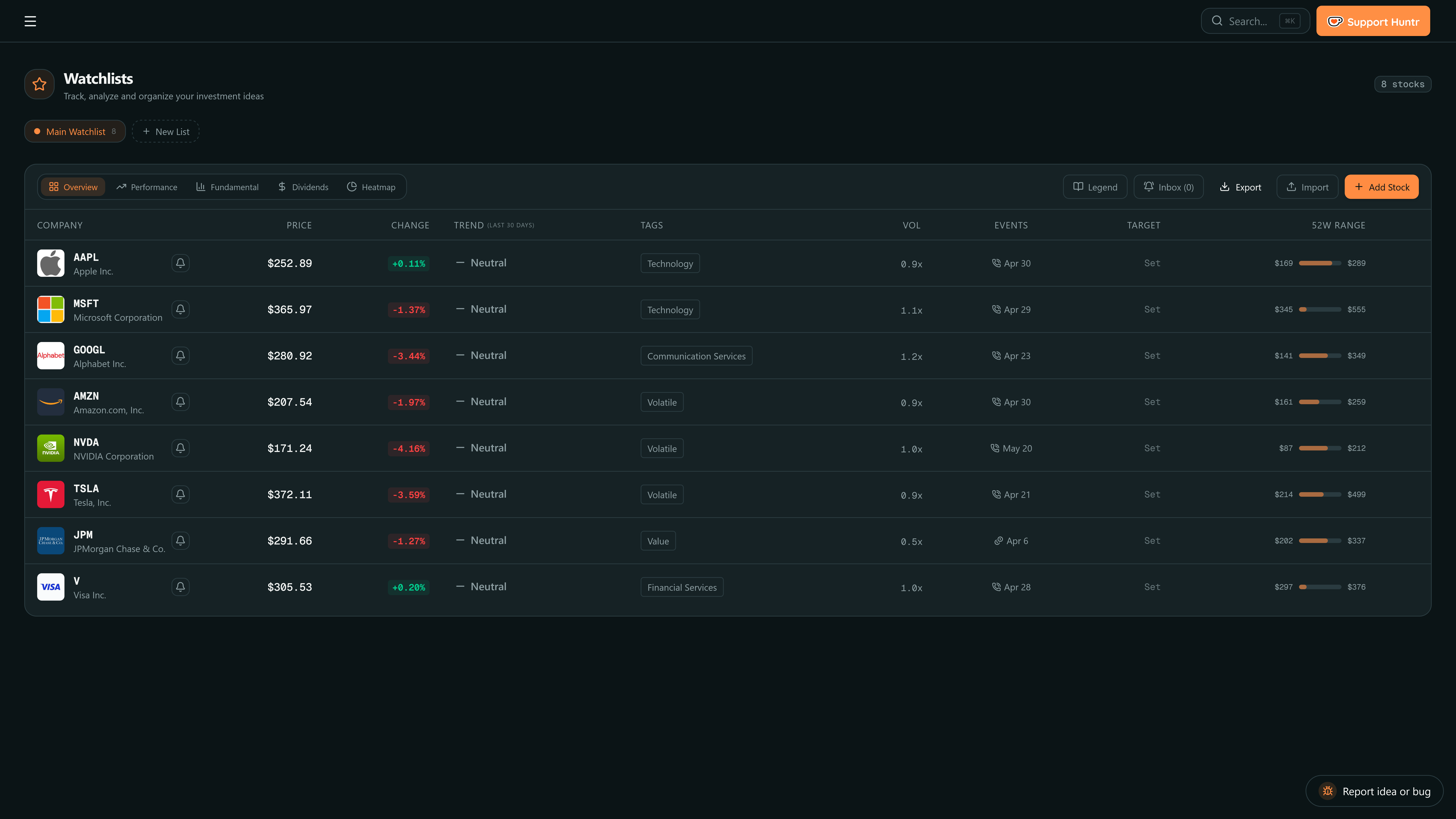Click the Tesla logo thumbnail
The image size is (1456, 819).
click(50, 495)
